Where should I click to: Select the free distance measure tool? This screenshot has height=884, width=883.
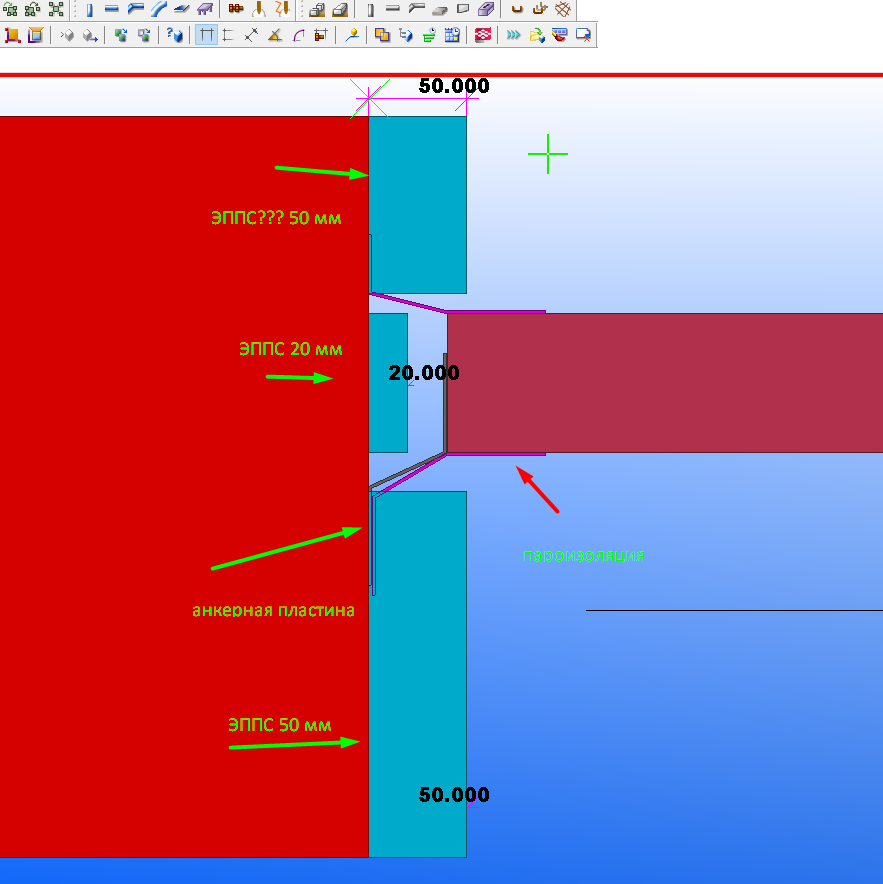[251, 36]
